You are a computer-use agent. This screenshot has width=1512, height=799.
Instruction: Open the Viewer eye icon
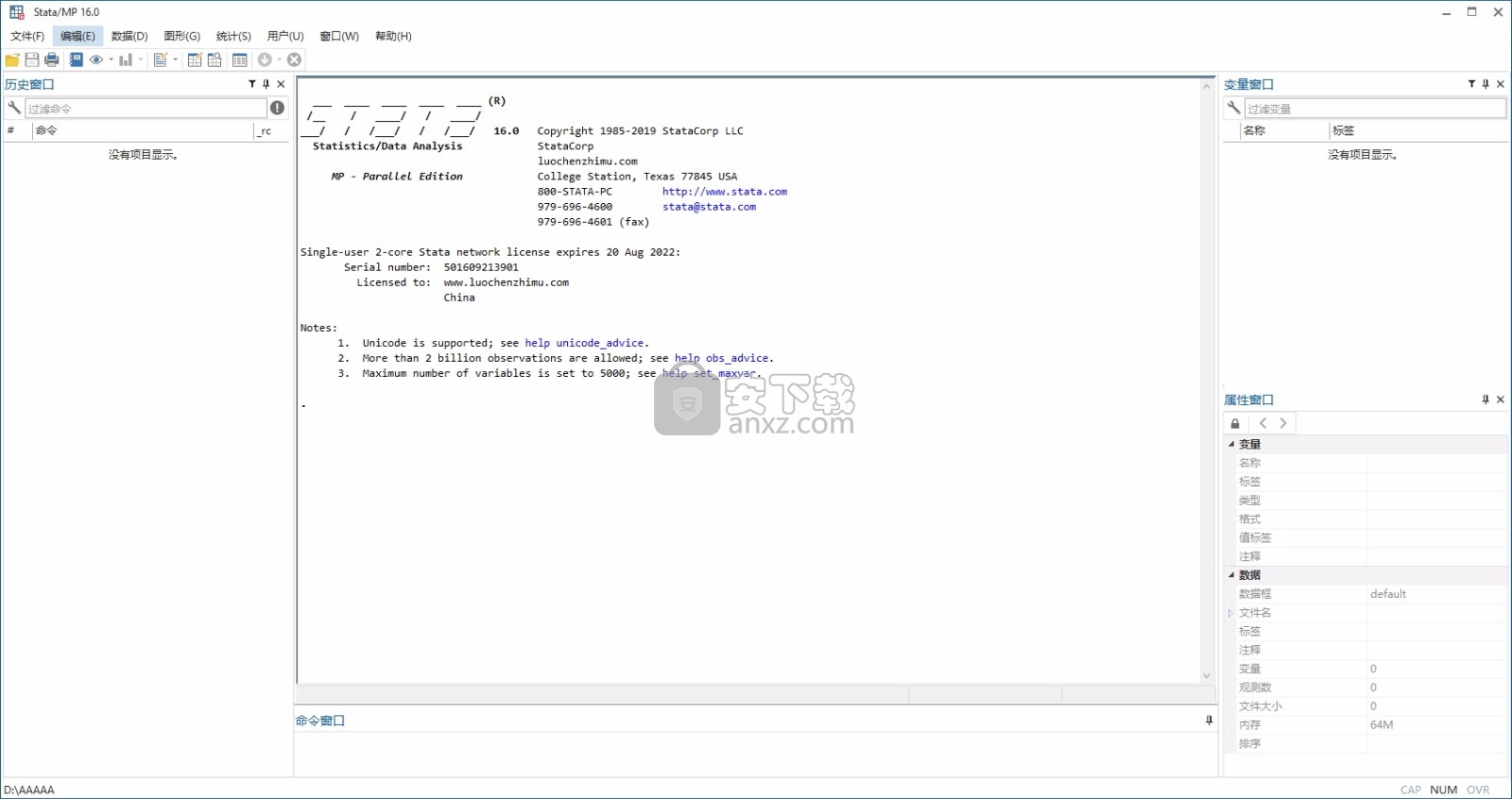pos(96,59)
